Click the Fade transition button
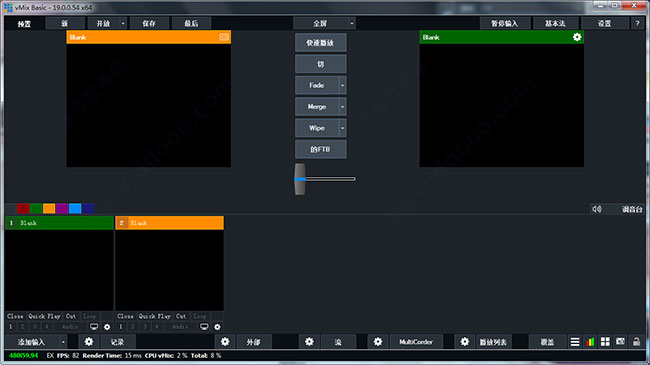The height and width of the screenshot is (365, 650). pyautogui.click(x=317, y=85)
